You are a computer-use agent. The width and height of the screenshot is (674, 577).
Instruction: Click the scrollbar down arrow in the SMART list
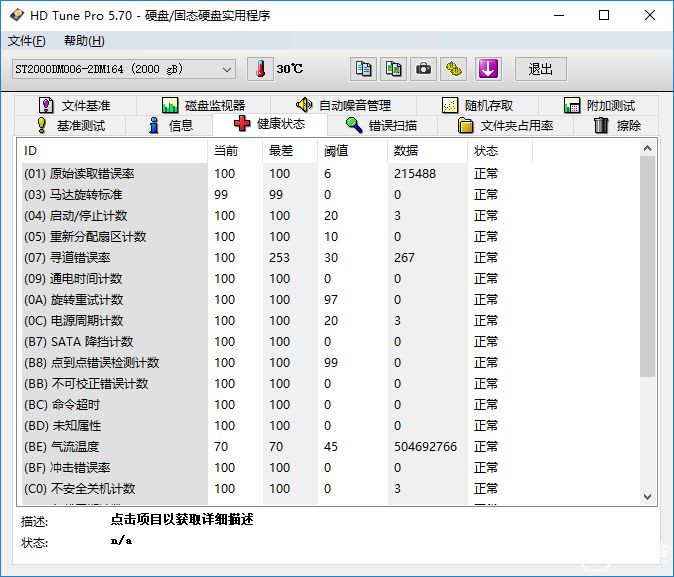point(647,497)
